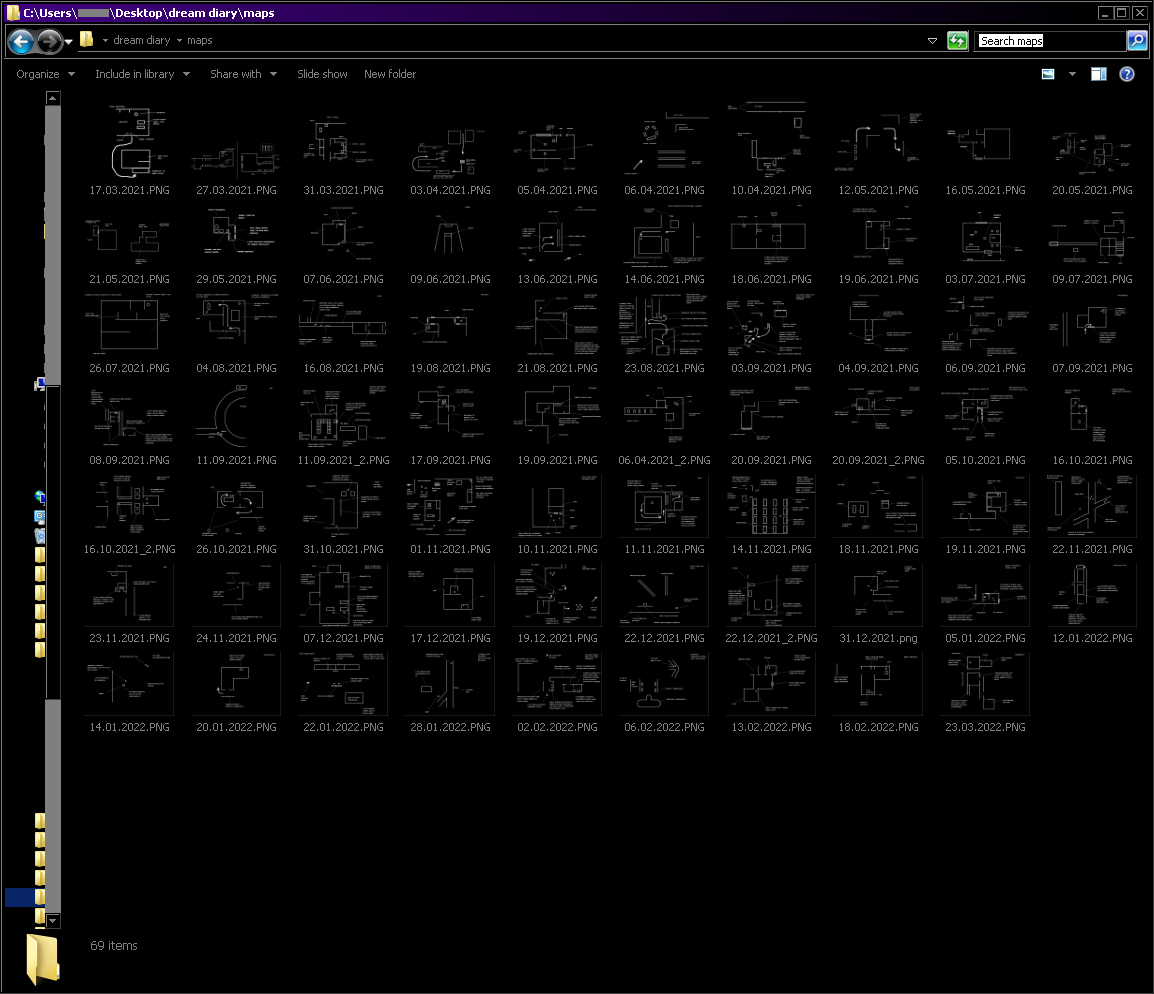1154x994 pixels.
Task: Select file 01.11.2021.PNG
Action: pyautogui.click(x=450, y=514)
